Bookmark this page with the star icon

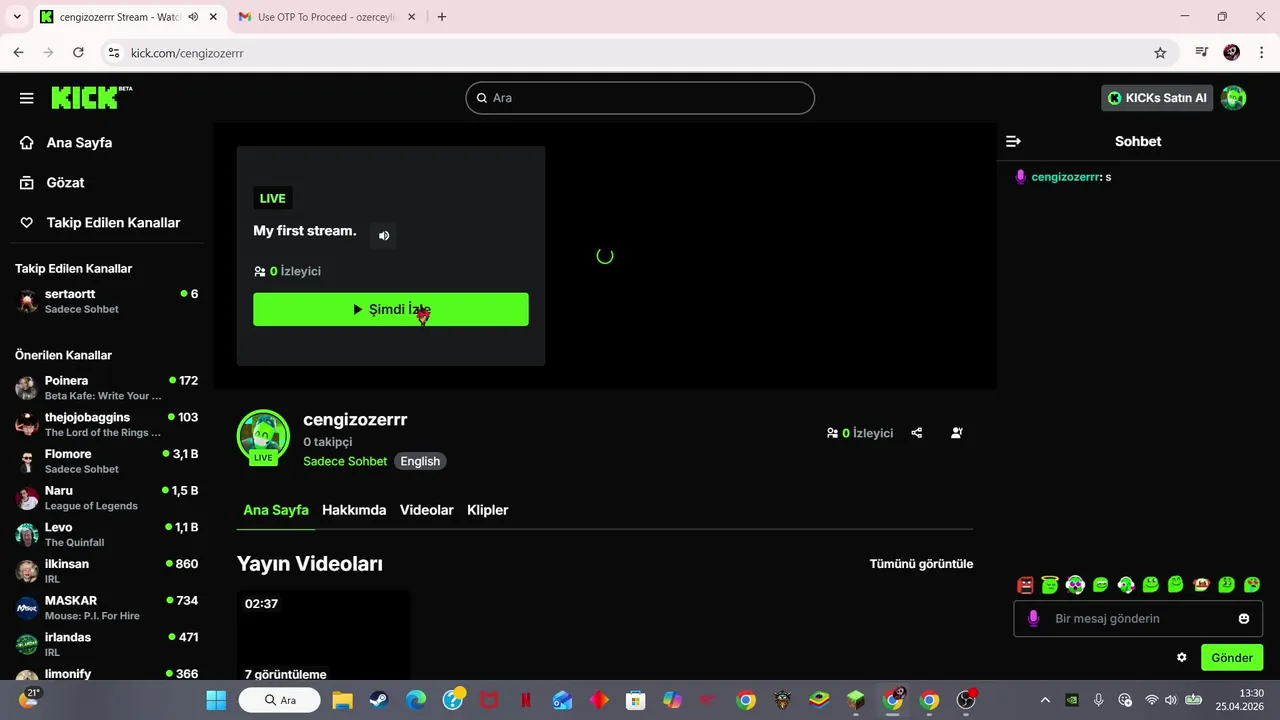pos(1160,53)
